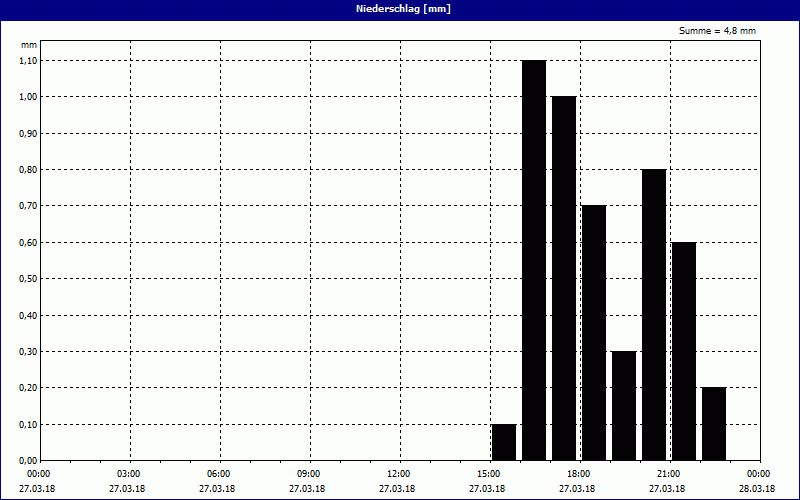
Task: Select the 0,60 mm bar after 21:00
Action: (x=684, y=350)
